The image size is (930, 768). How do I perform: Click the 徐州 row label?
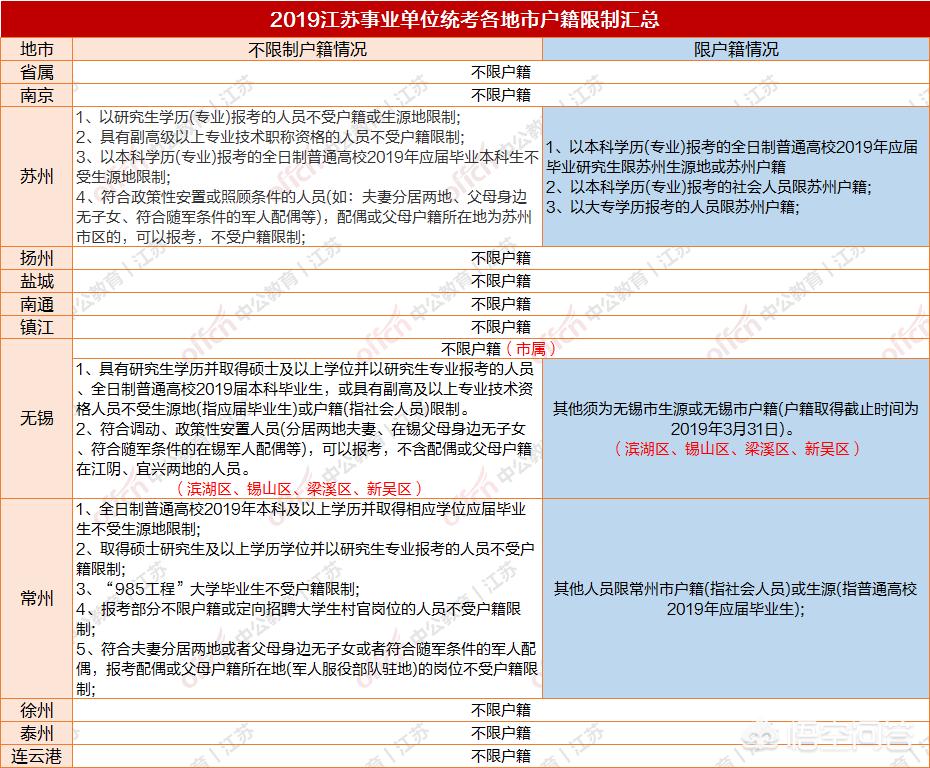tap(37, 710)
